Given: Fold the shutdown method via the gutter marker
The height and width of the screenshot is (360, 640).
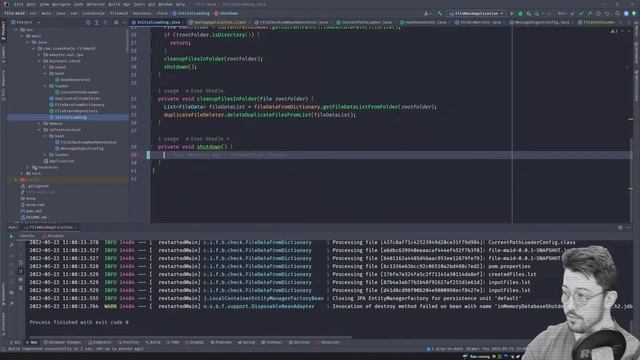Looking at the screenshot, I should (150, 147).
